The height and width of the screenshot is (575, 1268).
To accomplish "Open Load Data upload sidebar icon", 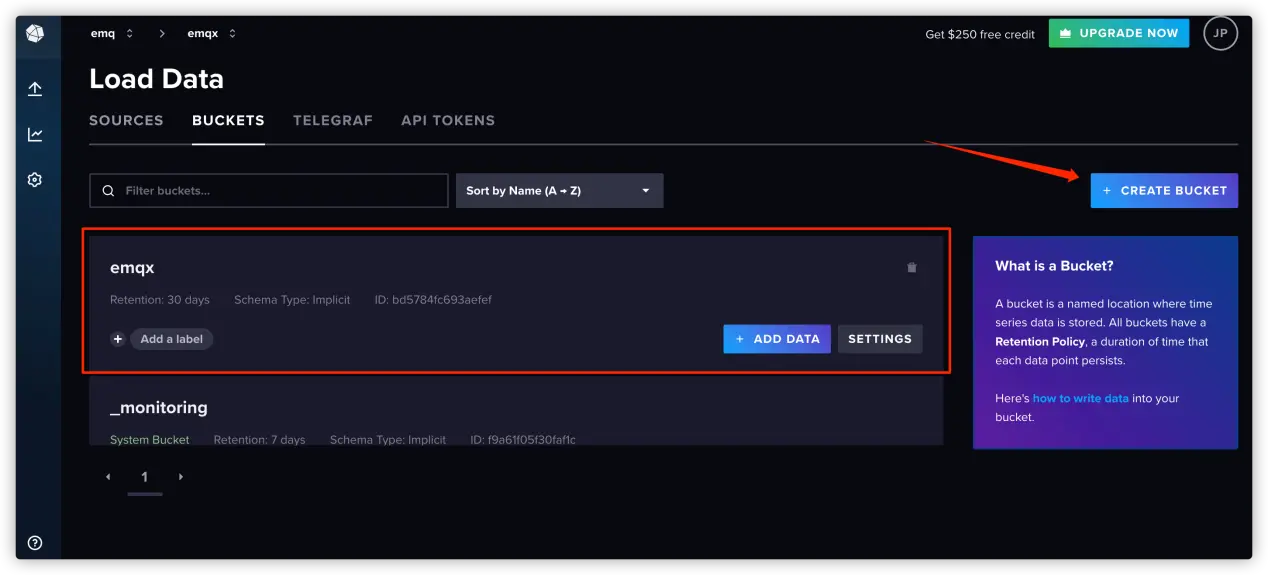I will [35, 89].
